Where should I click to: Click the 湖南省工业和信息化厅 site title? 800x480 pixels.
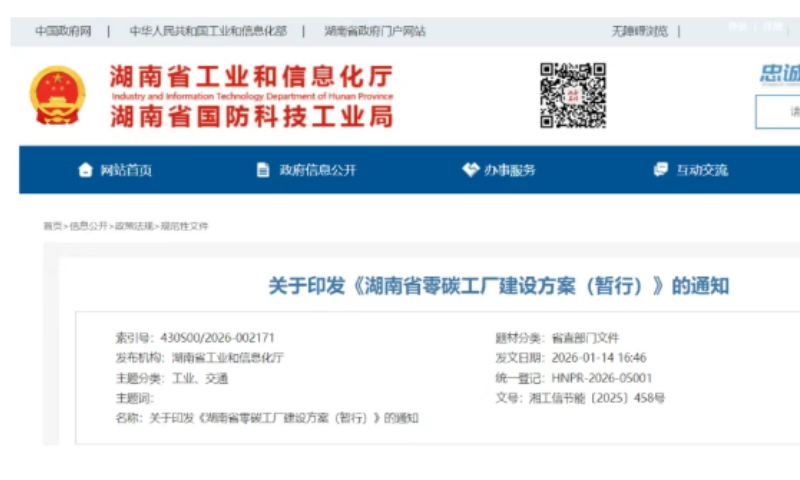click(251, 77)
